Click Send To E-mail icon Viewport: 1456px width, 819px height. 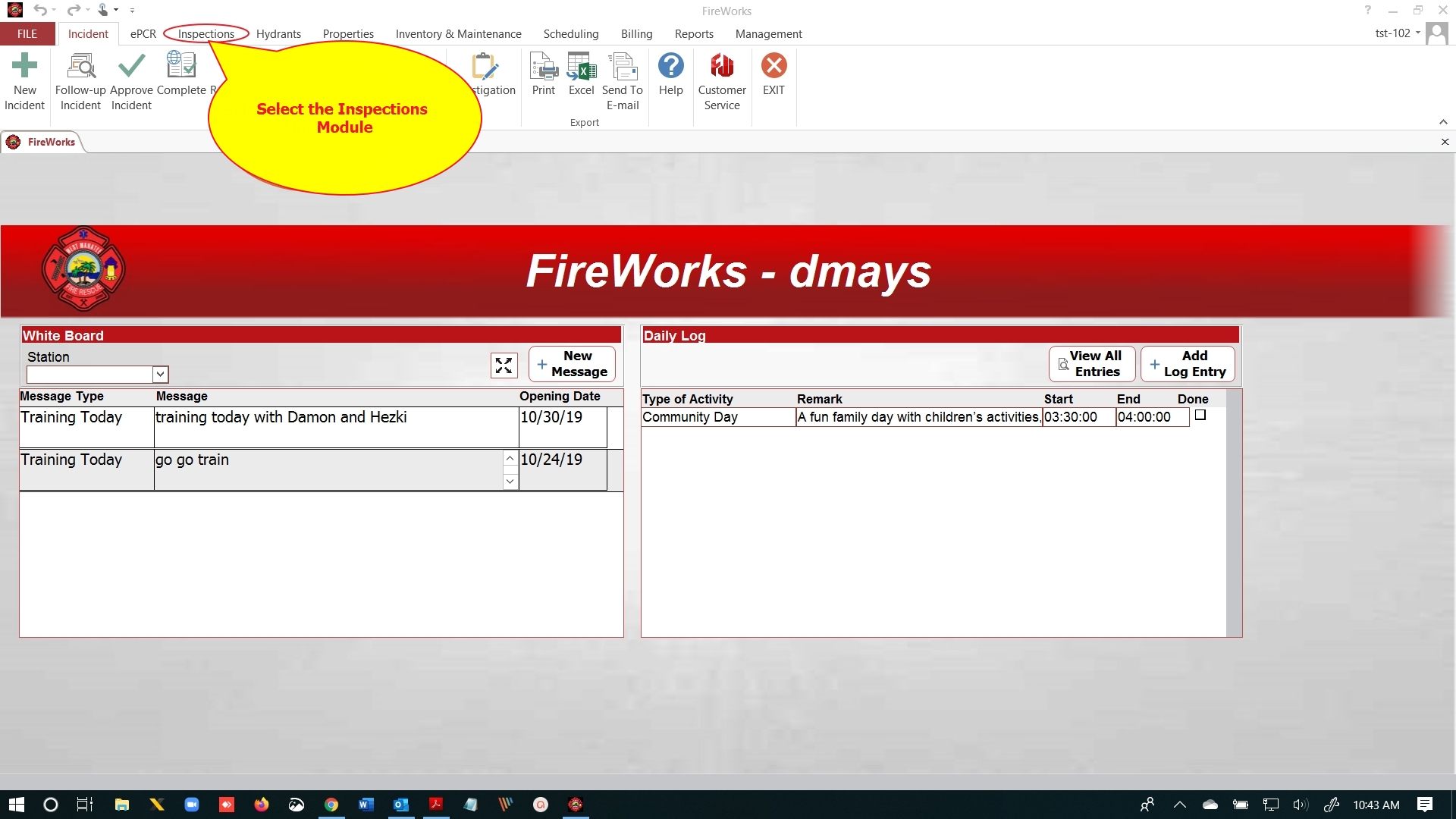click(623, 66)
